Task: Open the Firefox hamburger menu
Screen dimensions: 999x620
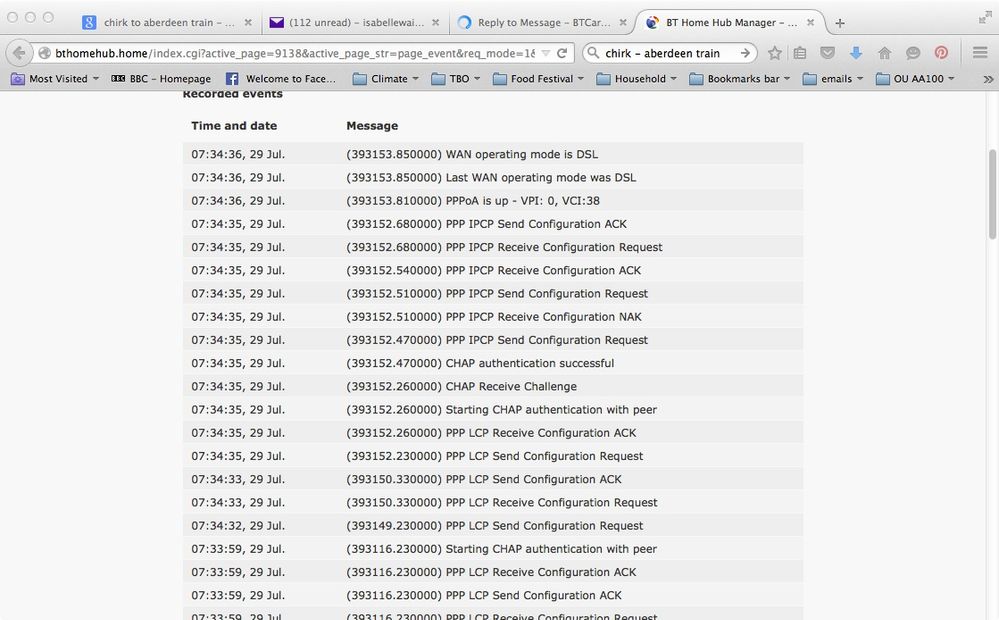Action: (x=980, y=53)
